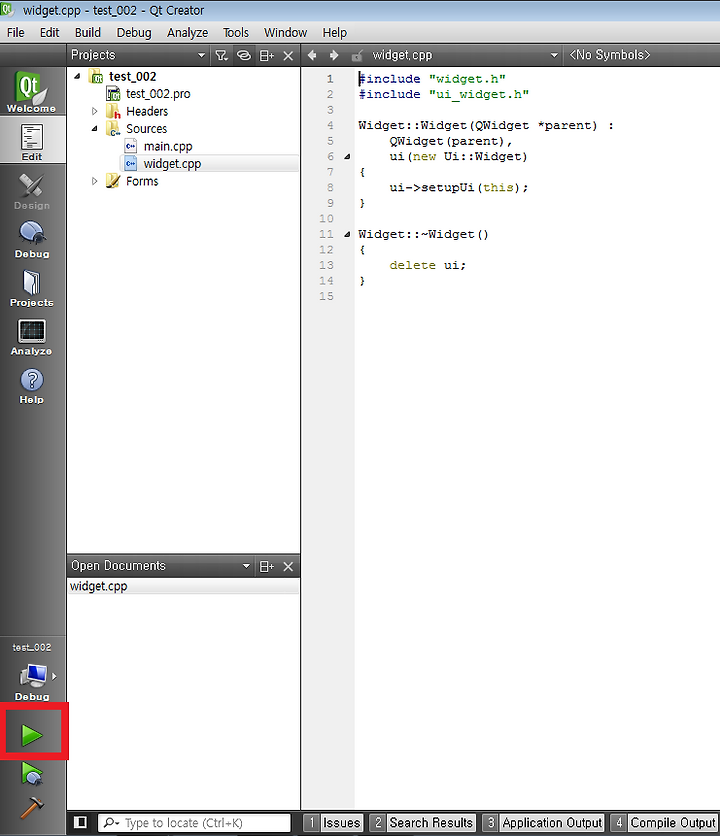Build the project with hammer icon
This screenshot has height=836, width=720.
(x=32, y=807)
